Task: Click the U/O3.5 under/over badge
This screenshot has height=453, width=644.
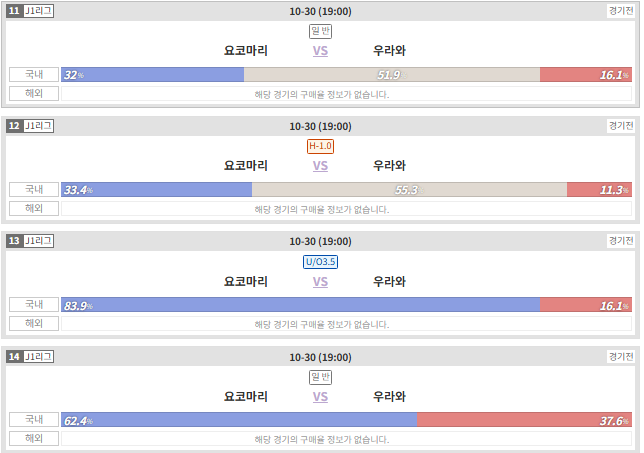Action: 320,262
